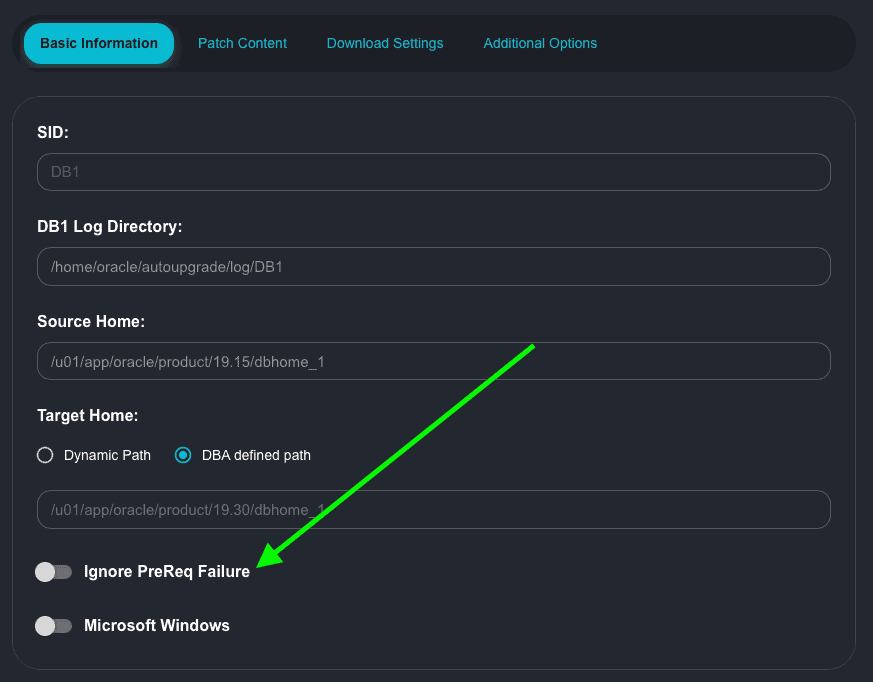Select the Dynamic Path radio button

click(45, 455)
